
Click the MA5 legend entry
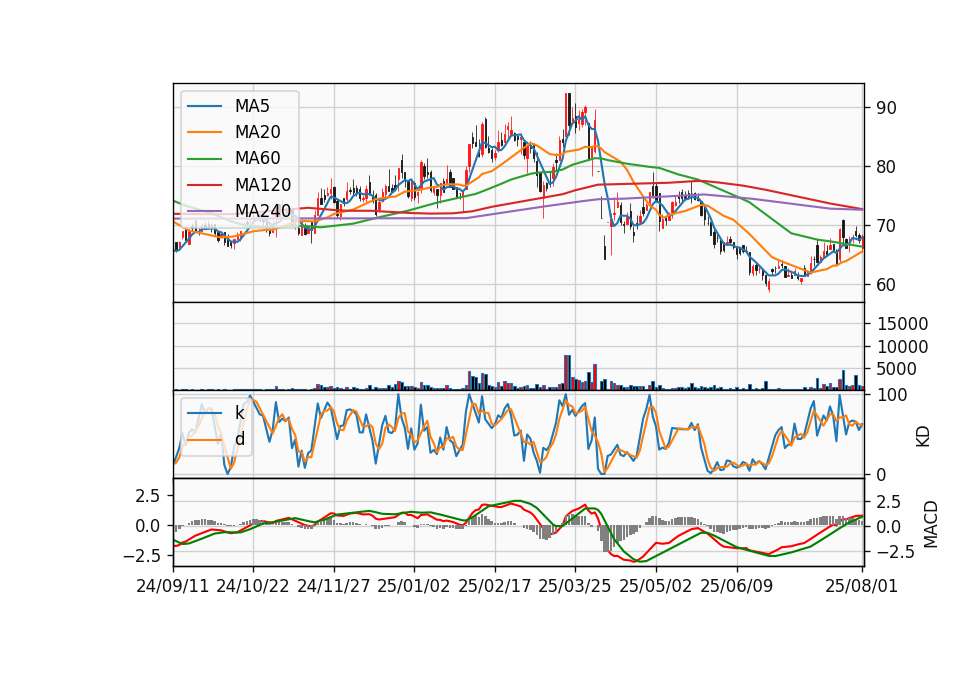pyautogui.click(x=228, y=106)
